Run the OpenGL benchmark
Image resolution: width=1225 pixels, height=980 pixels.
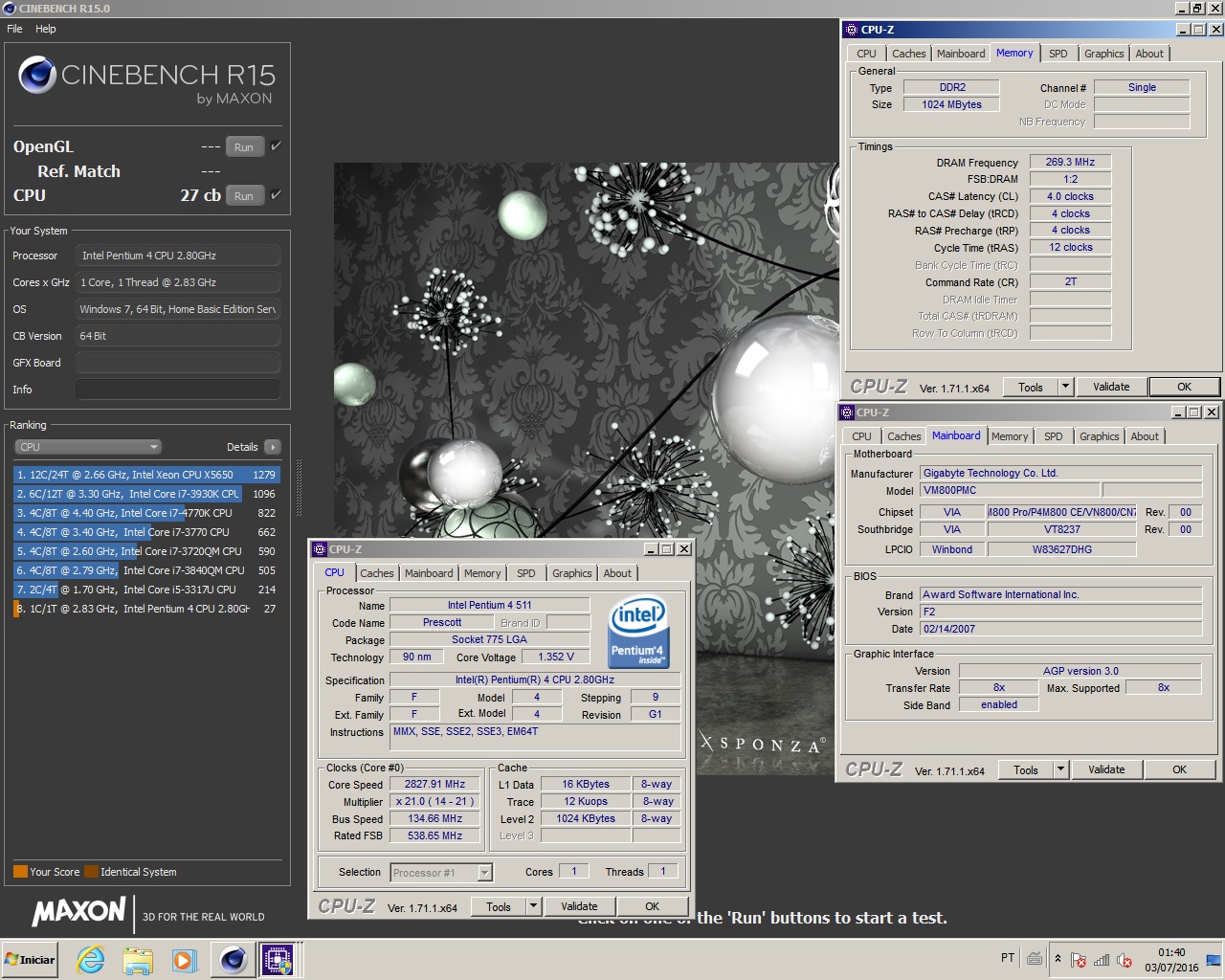coord(244,146)
